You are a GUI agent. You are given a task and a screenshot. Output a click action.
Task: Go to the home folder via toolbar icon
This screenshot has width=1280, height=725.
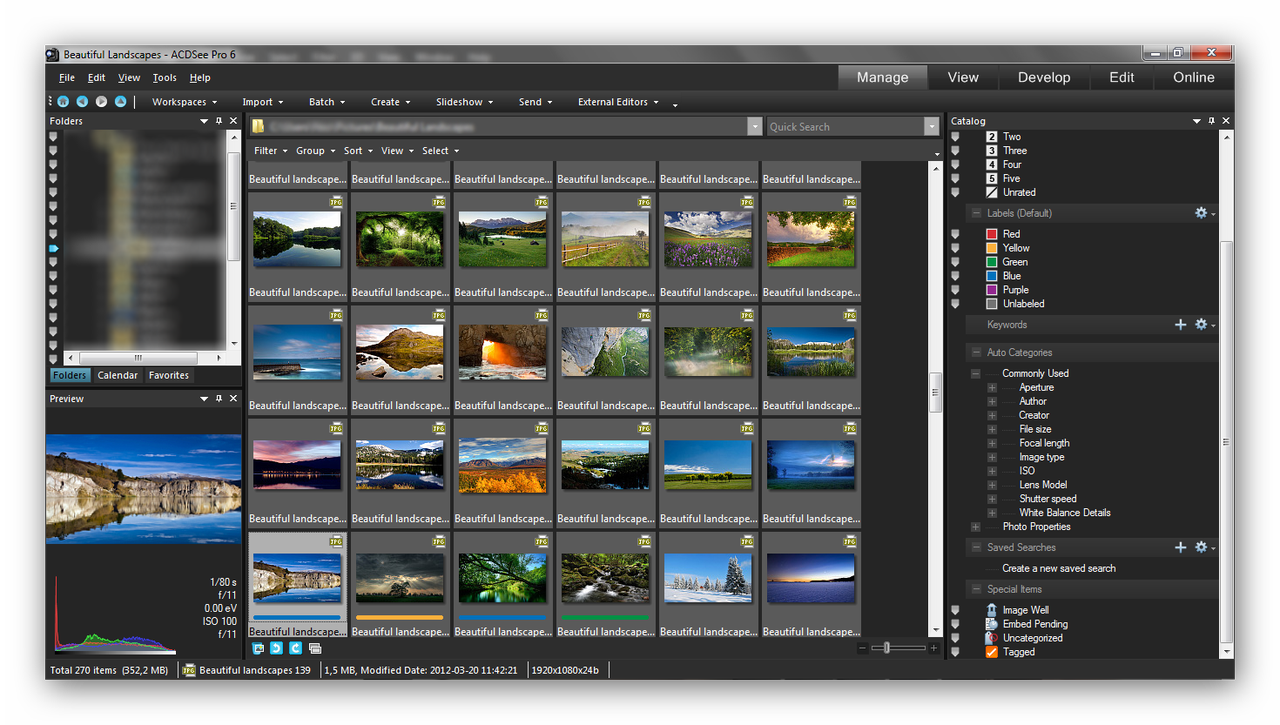[x=63, y=102]
